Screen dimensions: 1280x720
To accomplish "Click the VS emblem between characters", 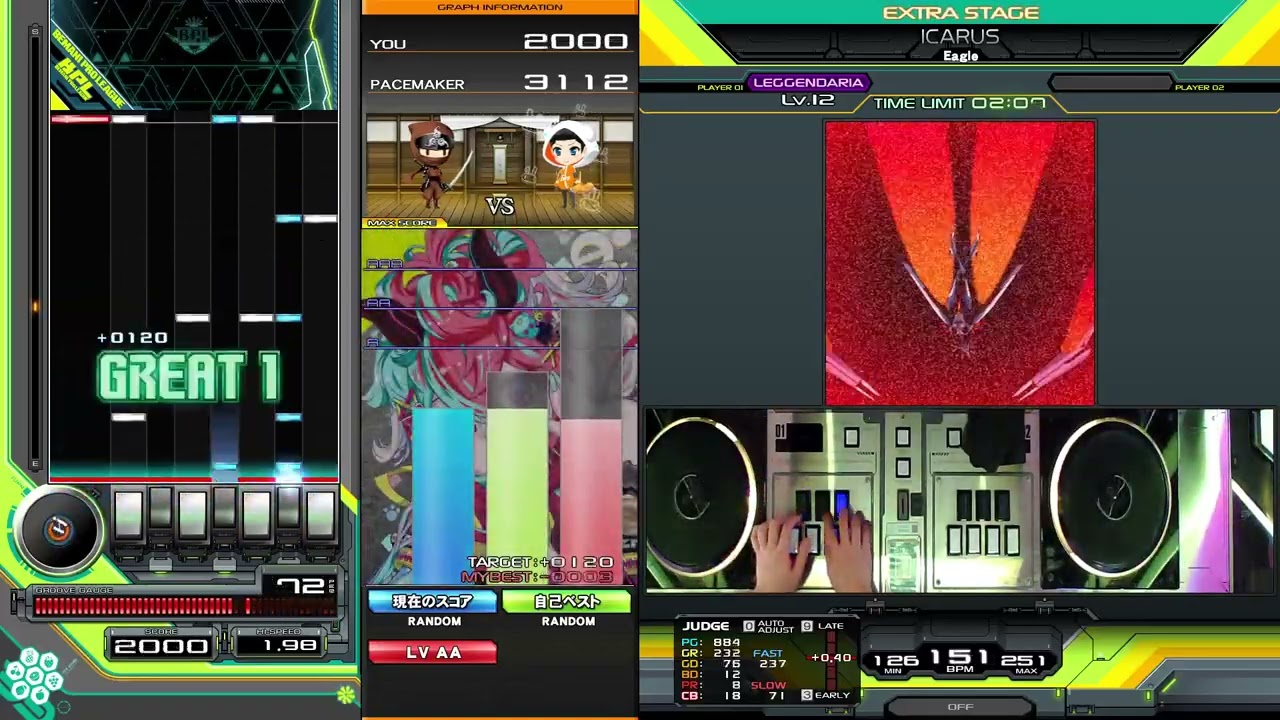I will point(500,206).
